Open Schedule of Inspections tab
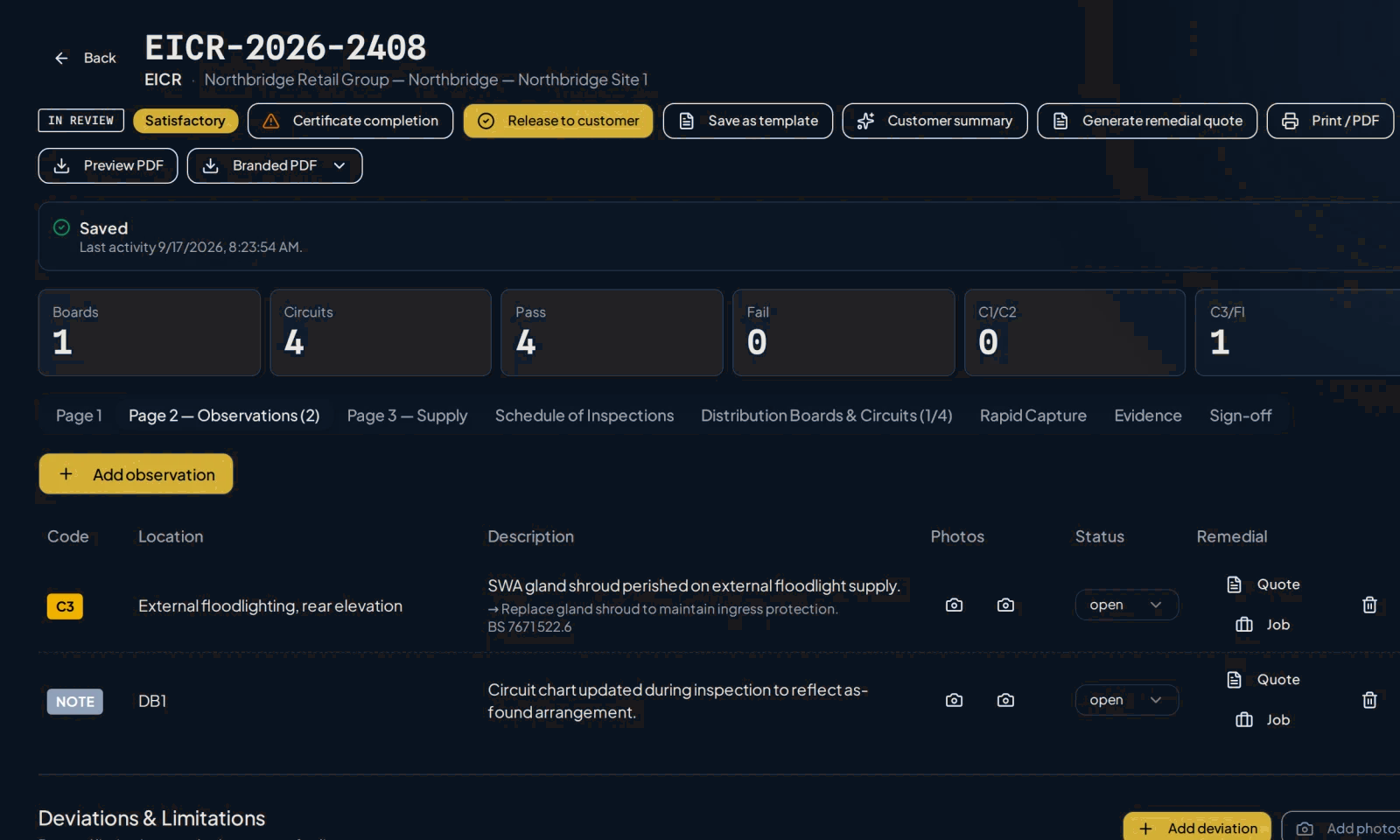Viewport: 1400px width, 840px height. 584,416
